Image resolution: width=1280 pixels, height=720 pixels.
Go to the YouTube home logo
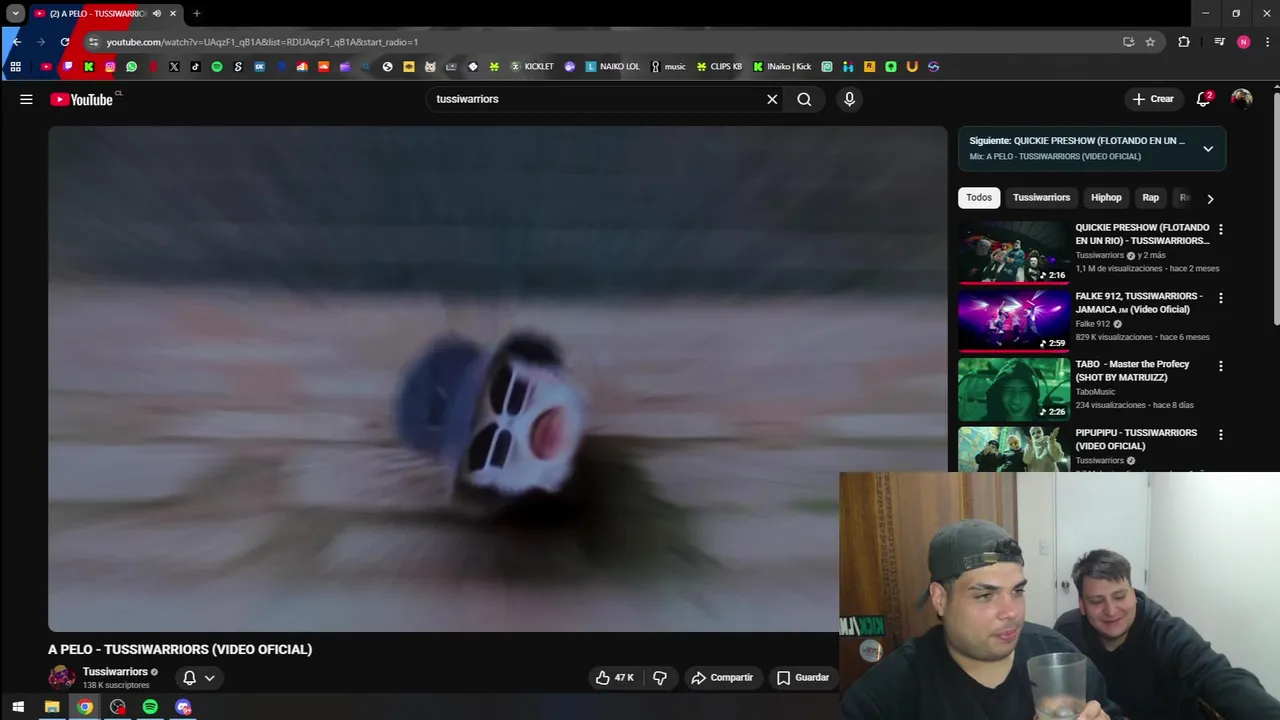click(x=81, y=99)
